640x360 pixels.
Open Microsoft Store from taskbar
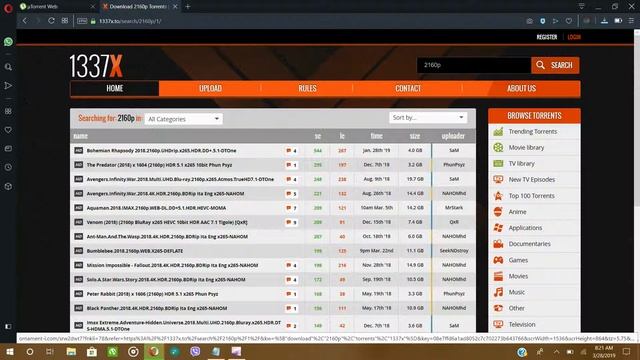92,351
